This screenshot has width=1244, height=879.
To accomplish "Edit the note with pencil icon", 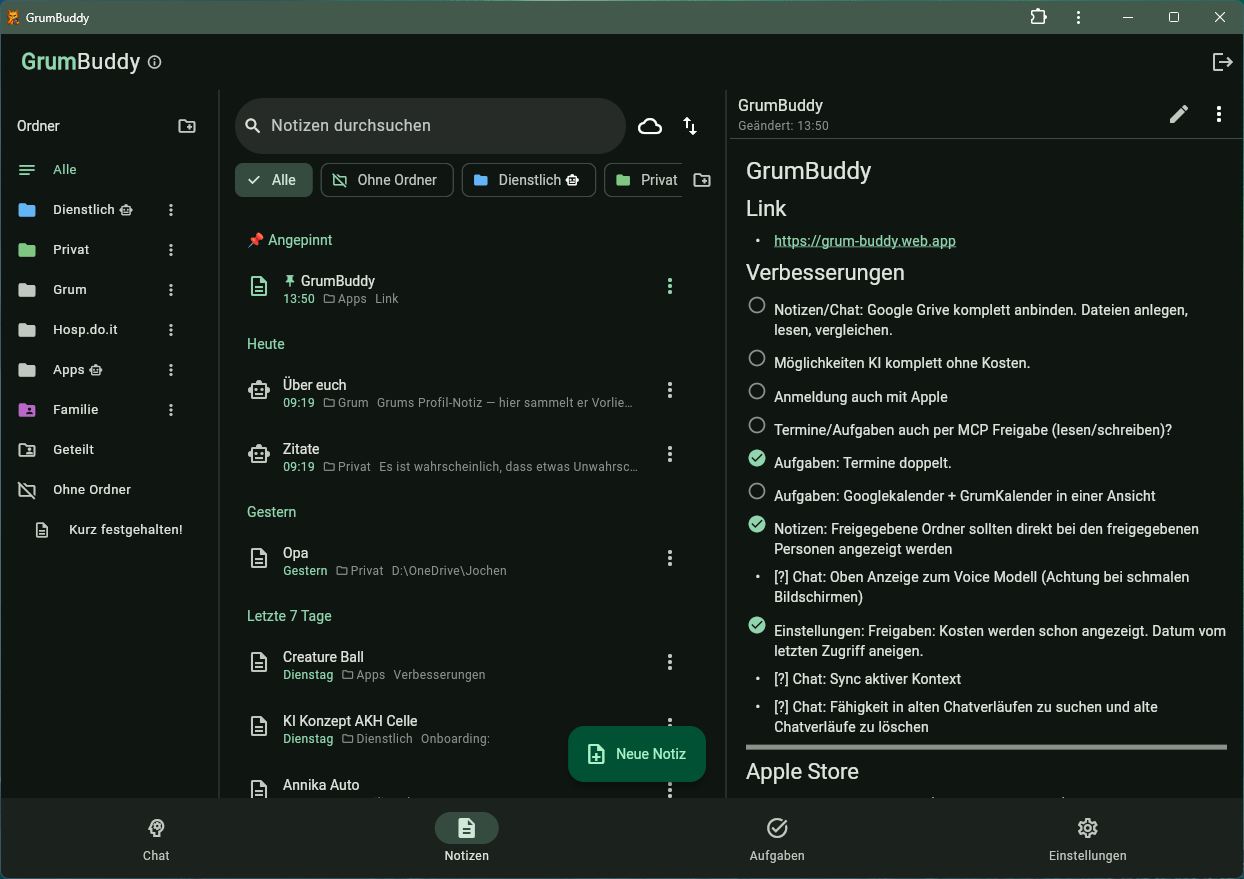I will 1179,114.
